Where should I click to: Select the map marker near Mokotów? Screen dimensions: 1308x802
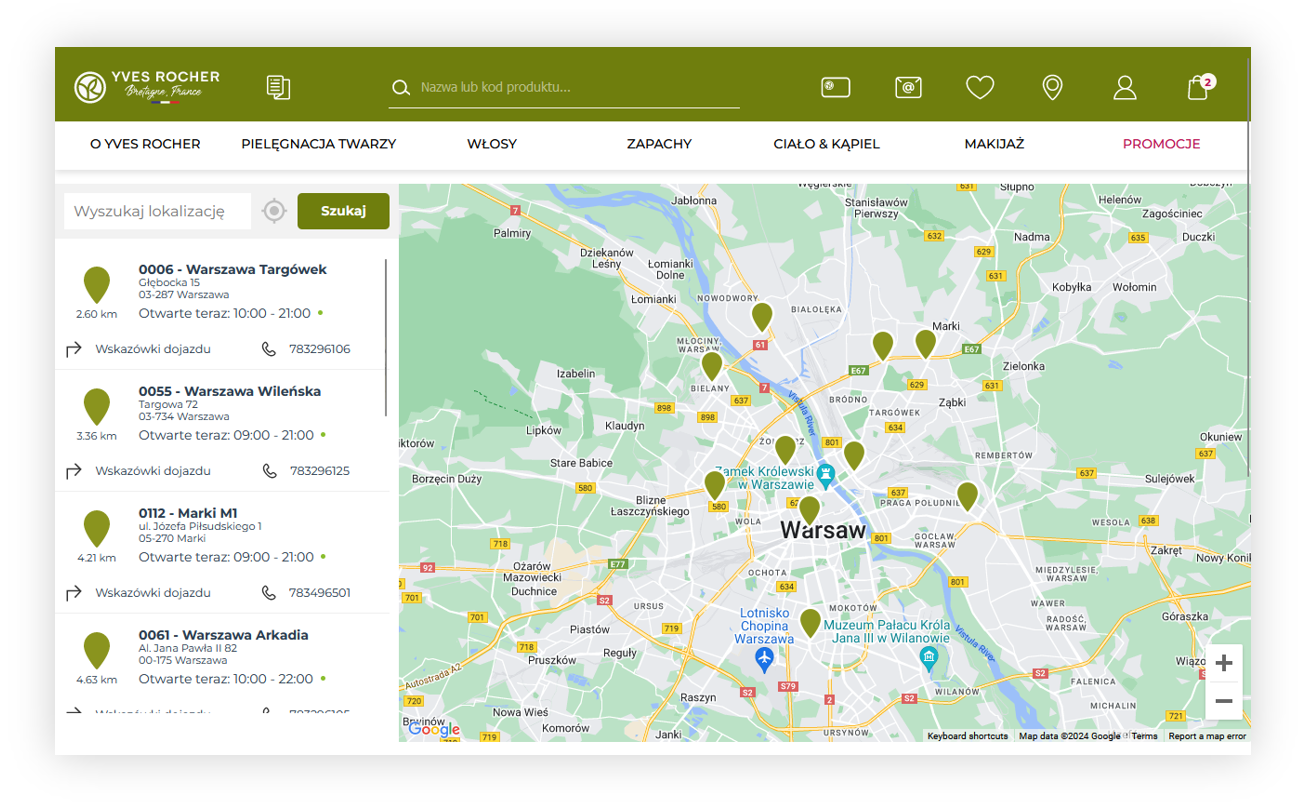pyautogui.click(x=810, y=623)
